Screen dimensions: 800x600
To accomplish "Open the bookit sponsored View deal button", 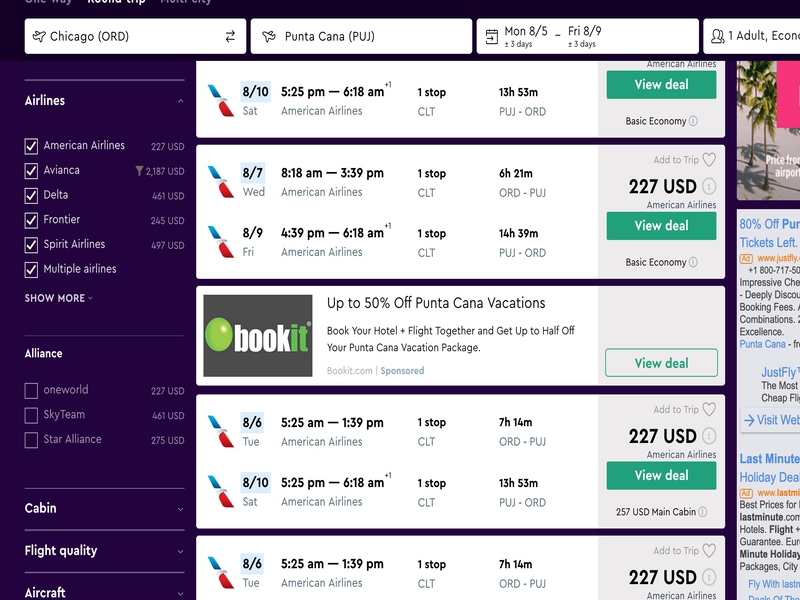I will [x=661, y=363].
